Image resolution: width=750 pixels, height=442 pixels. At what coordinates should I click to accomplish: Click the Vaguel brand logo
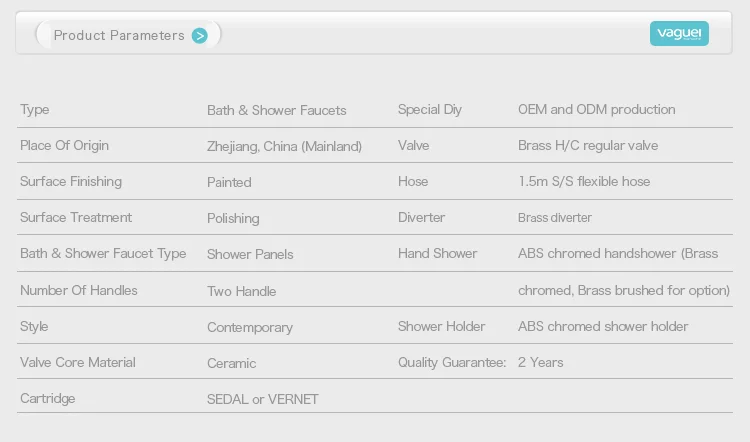tap(679, 34)
